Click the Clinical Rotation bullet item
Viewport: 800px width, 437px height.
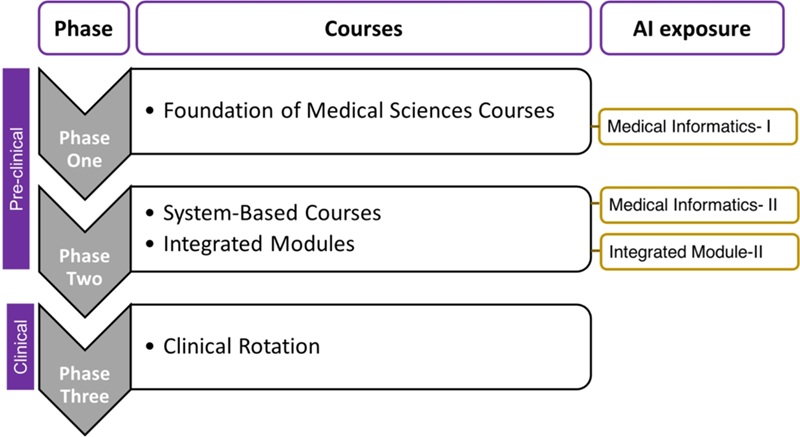coord(233,346)
